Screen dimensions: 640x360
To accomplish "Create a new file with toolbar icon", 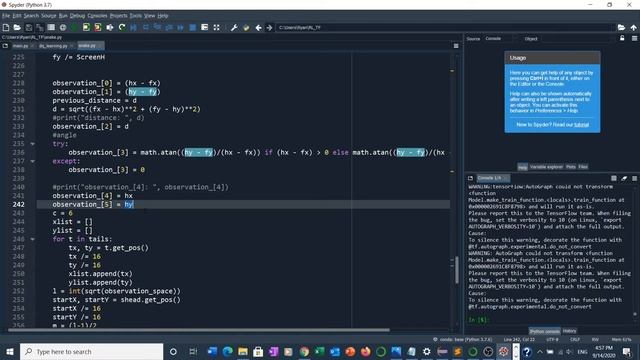I will click(x=6, y=27).
